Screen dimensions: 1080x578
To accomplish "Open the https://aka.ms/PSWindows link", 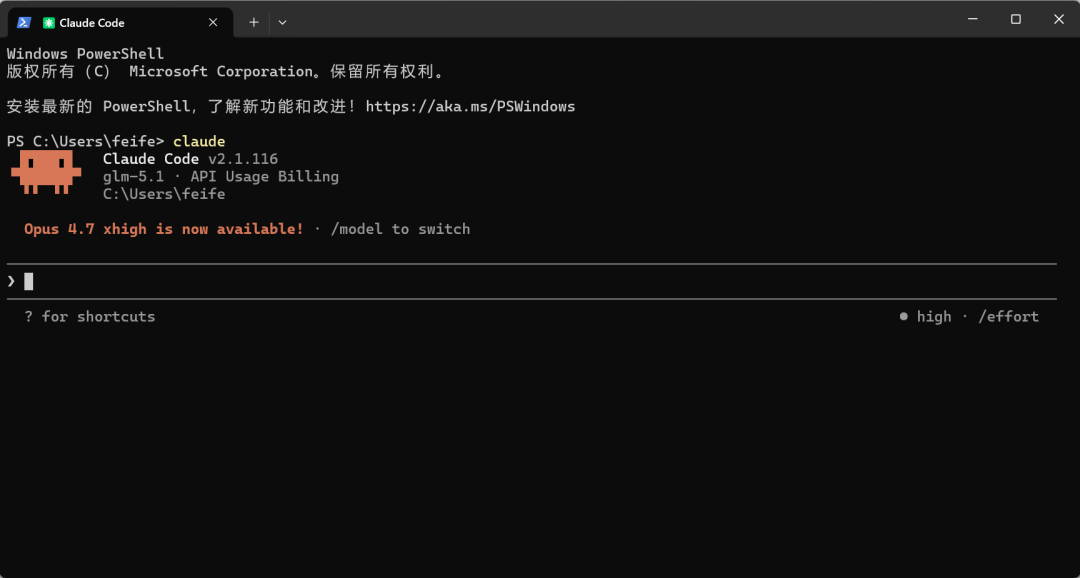I will tap(471, 106).
